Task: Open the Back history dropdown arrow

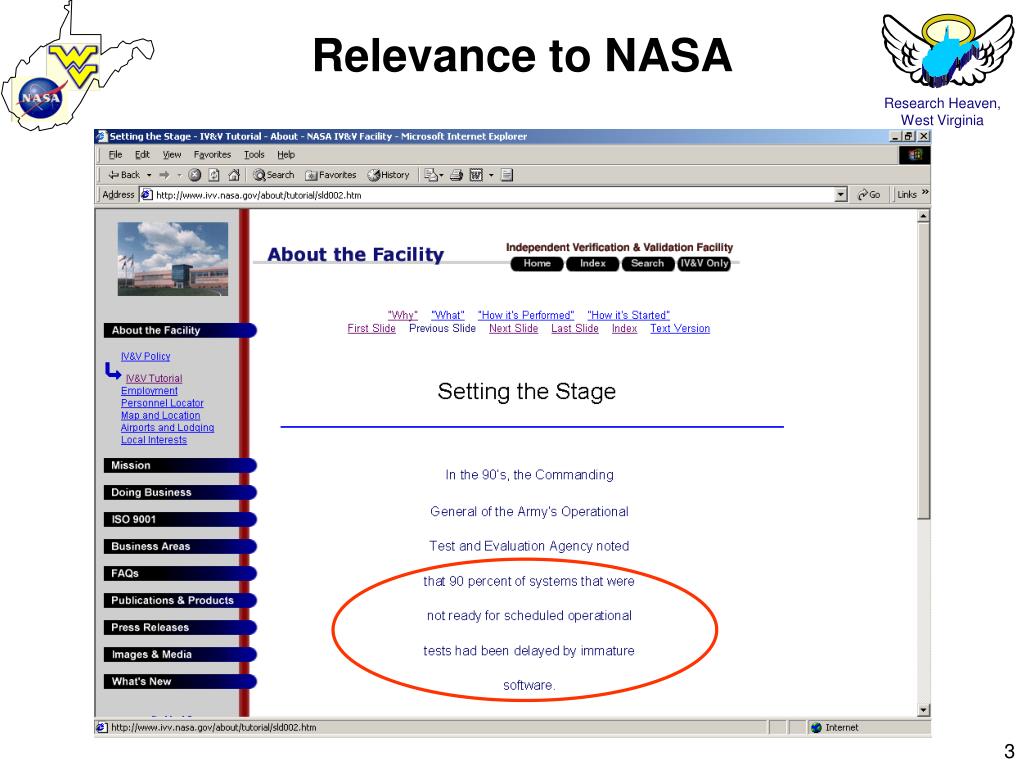Action: (149, 175)
